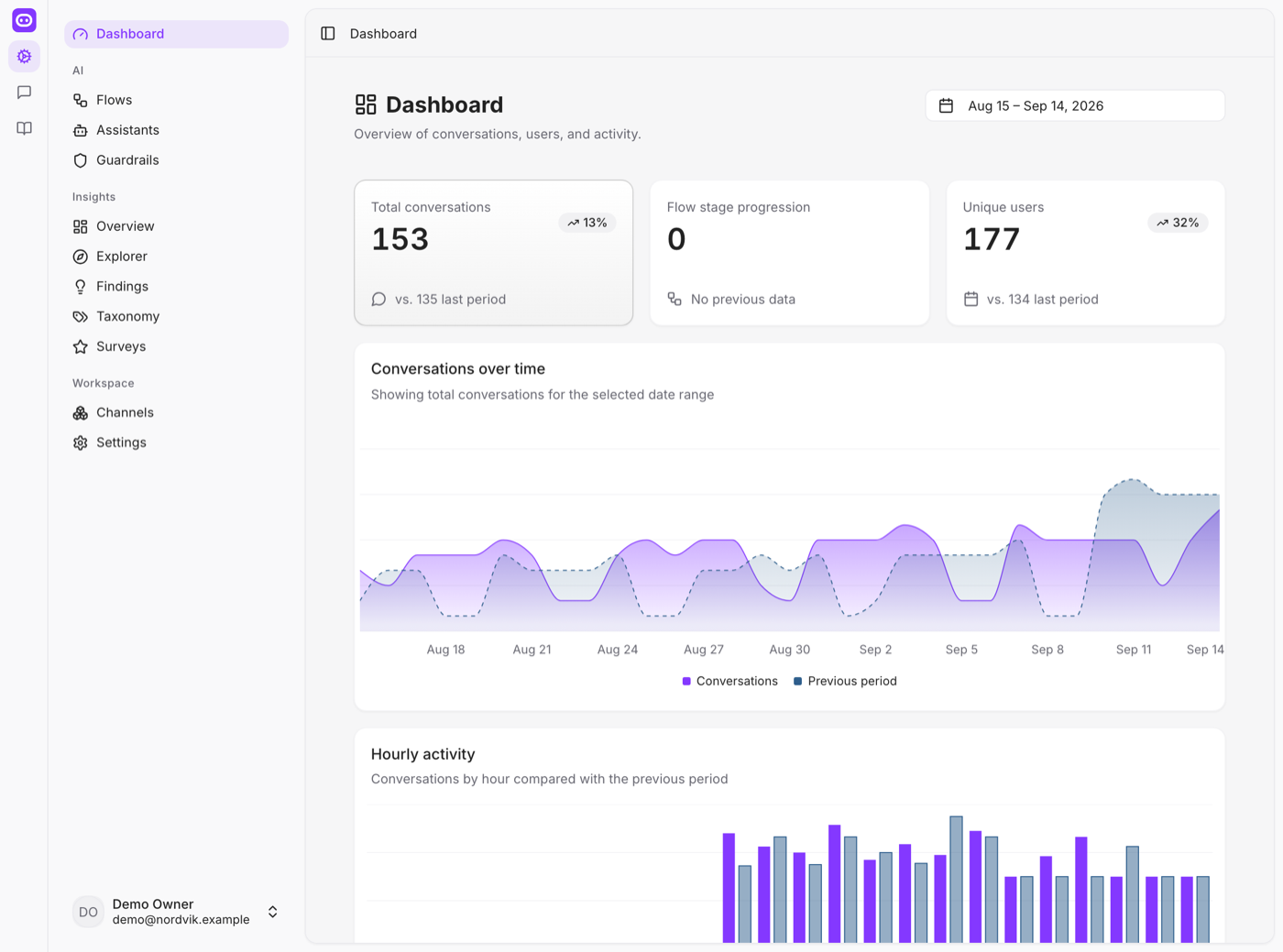Click the 177 unique users value
The height and width of the screenshot is (952, 1283).
click(992, 239)
